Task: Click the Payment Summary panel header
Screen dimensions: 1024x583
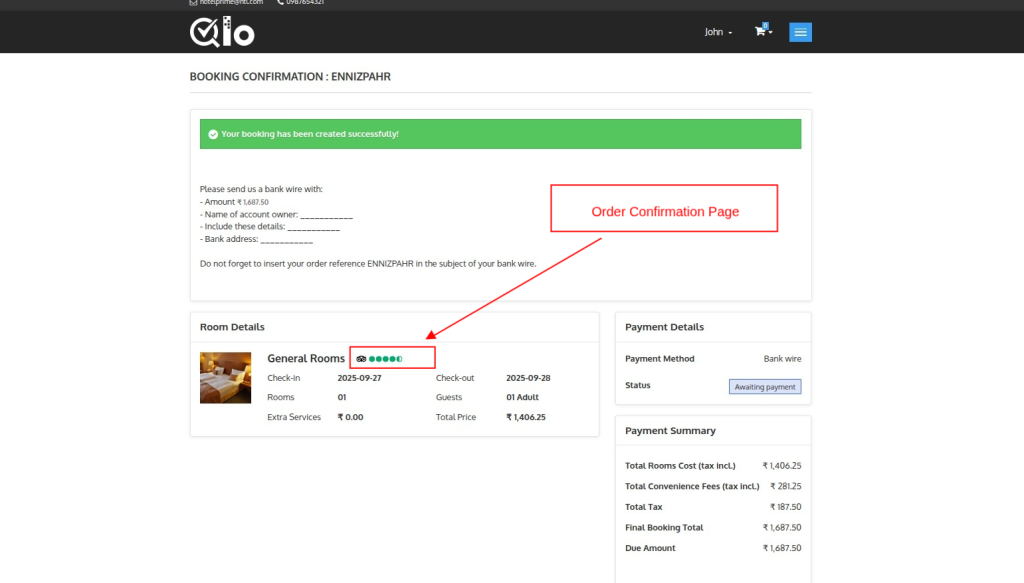Action: pyautogui.click(x=670, y=430)
